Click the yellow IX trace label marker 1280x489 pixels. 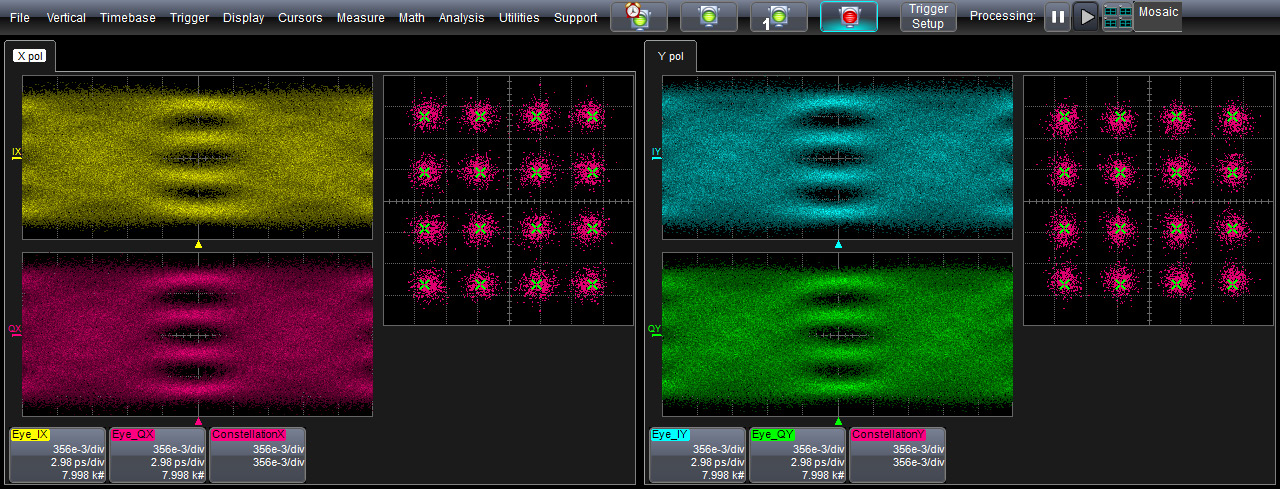pyautogui.click(x=16, y=153)
